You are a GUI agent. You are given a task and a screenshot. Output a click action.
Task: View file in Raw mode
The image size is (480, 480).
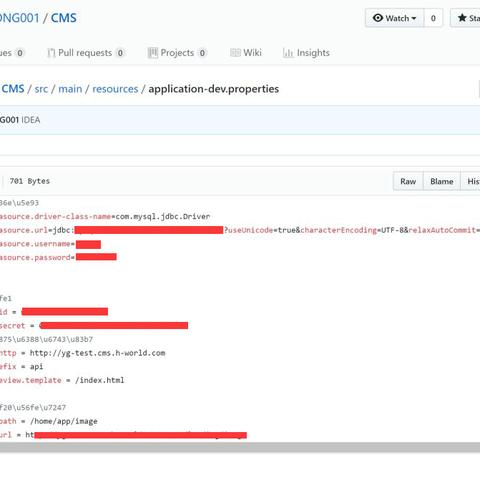[408, 181]
